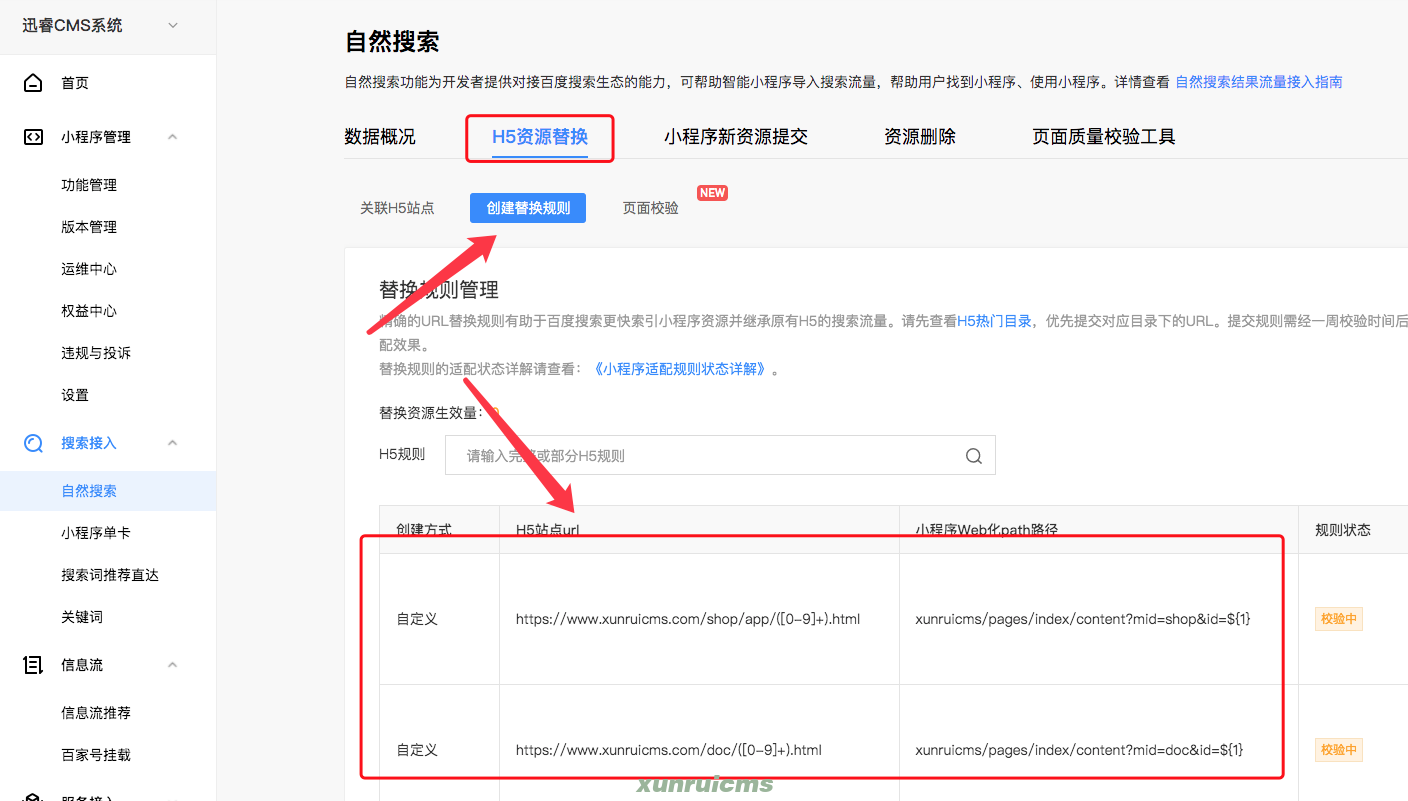Click the mid=doc 小程序 path cell
The height and width of the screenshot is (801, 1408).
1079,750
